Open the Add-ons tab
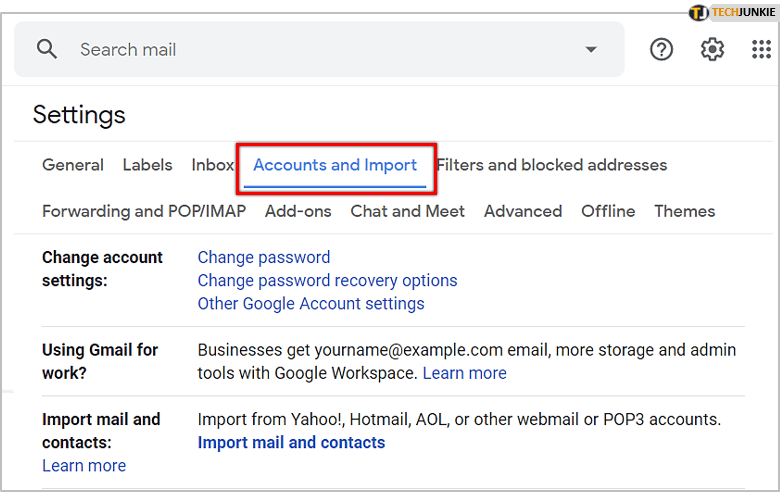This screenshot has width=783, height=492. pos(298,211)
